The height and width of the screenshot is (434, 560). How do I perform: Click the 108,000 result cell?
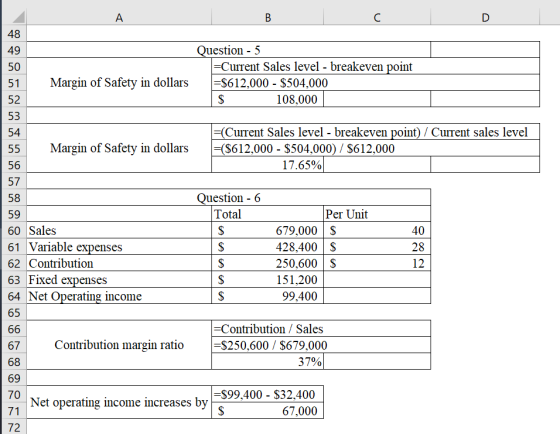pos(268,99)
